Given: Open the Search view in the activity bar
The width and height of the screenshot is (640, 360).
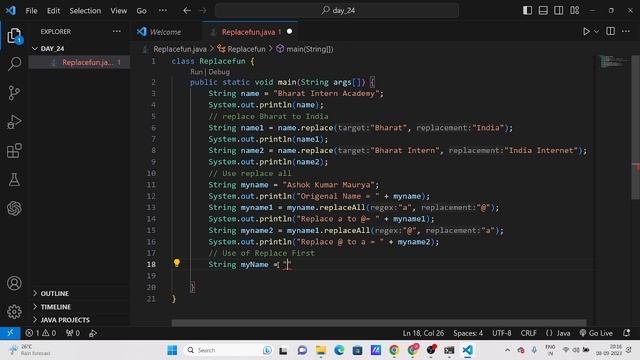Looking at the screenshot, I should (14, 64).
